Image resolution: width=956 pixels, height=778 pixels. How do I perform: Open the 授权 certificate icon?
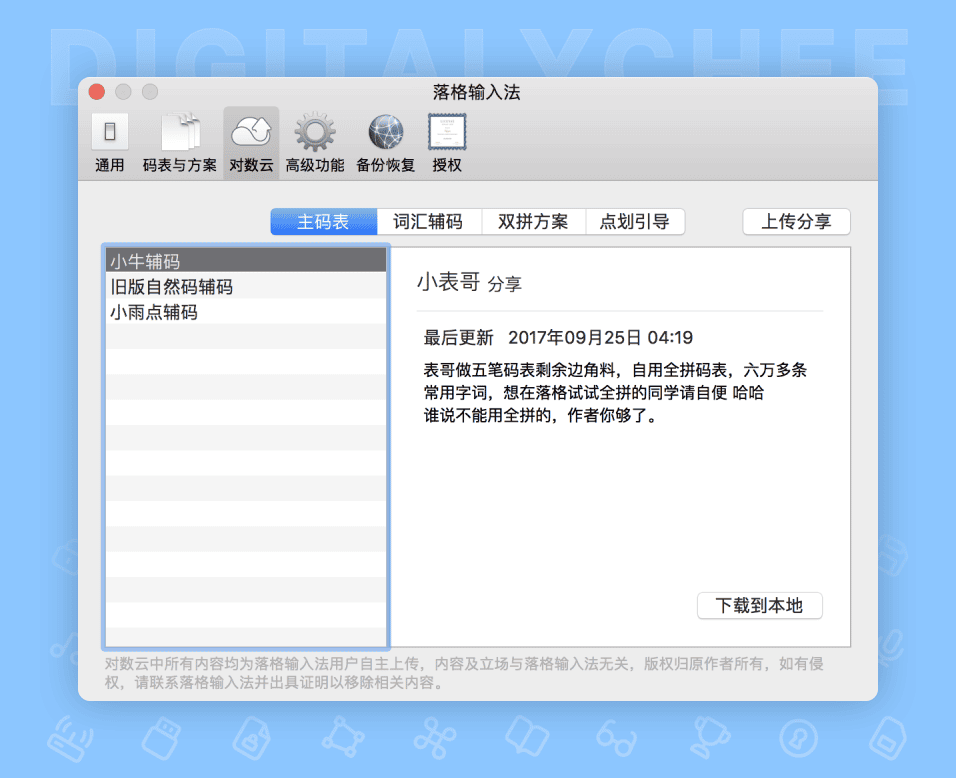click(447, 143)
